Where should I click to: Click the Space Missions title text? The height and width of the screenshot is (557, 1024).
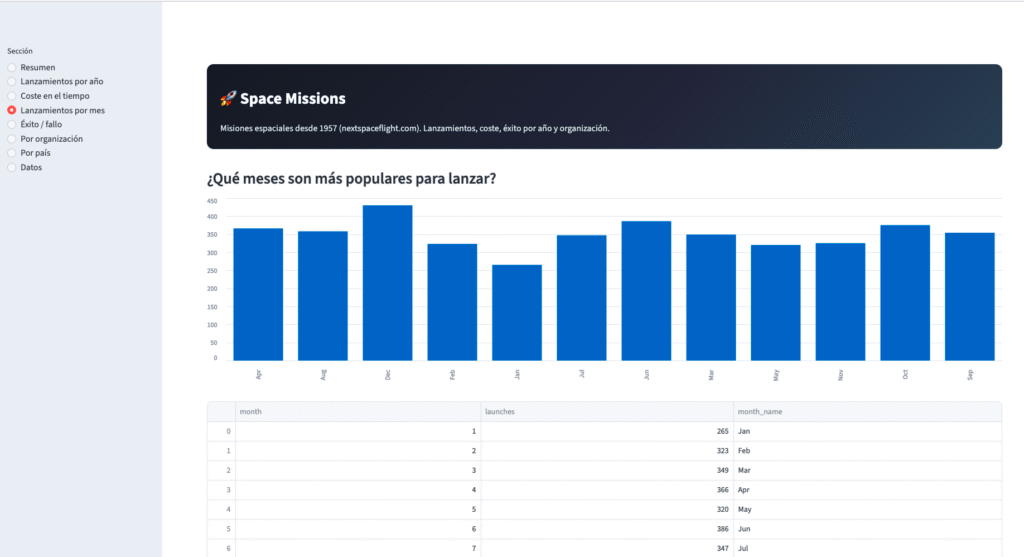pos(293,99)
